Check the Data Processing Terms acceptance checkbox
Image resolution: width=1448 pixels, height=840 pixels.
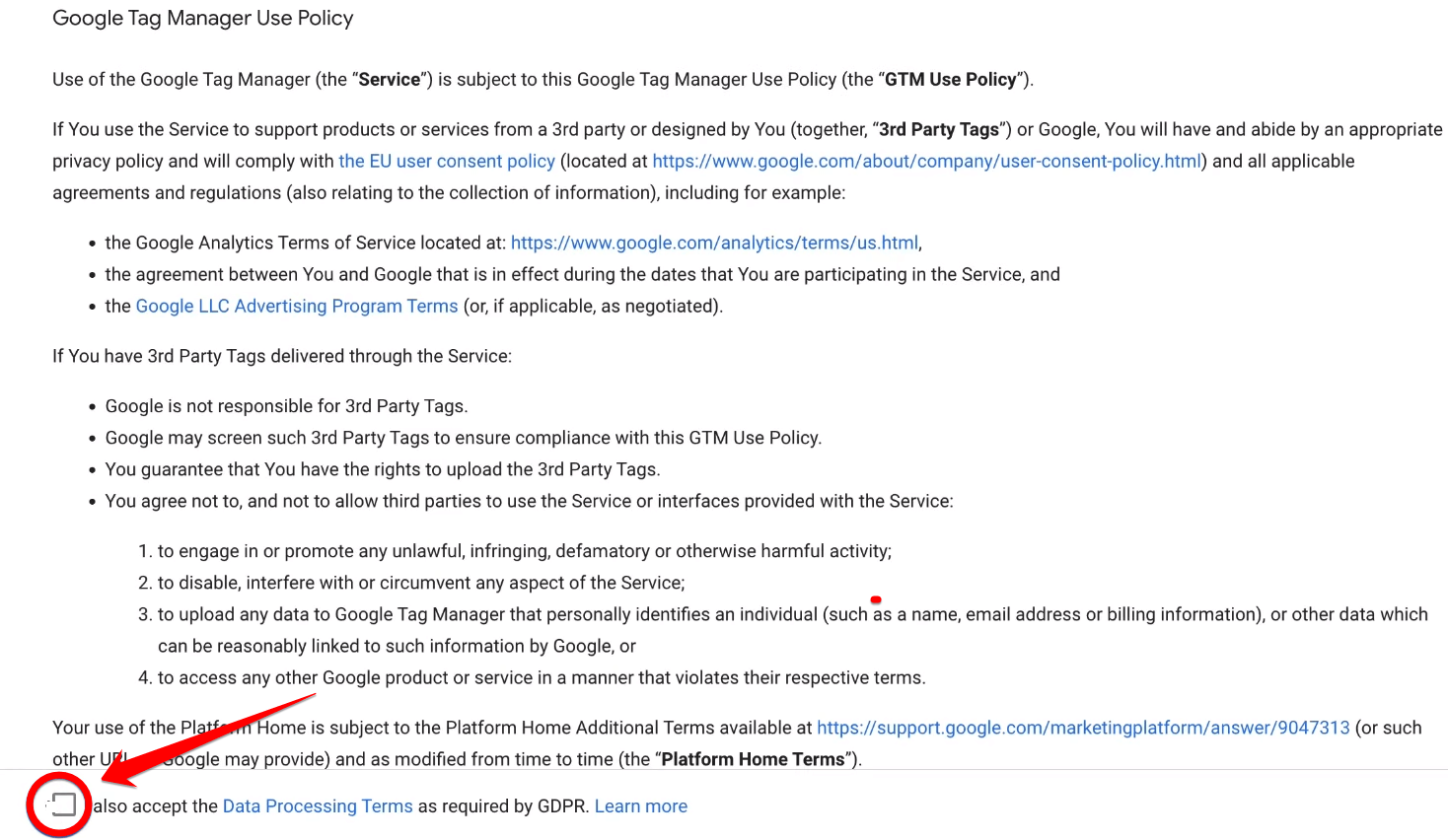[63, 805]
